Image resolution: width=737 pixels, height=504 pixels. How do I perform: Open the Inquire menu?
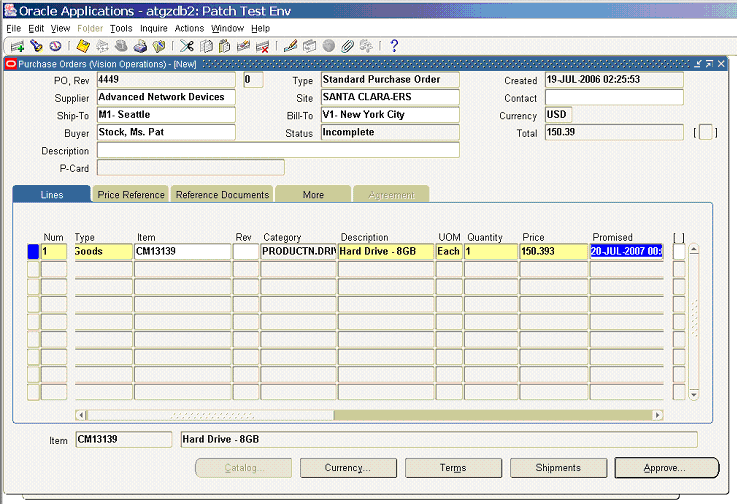[x=154, y=29]
